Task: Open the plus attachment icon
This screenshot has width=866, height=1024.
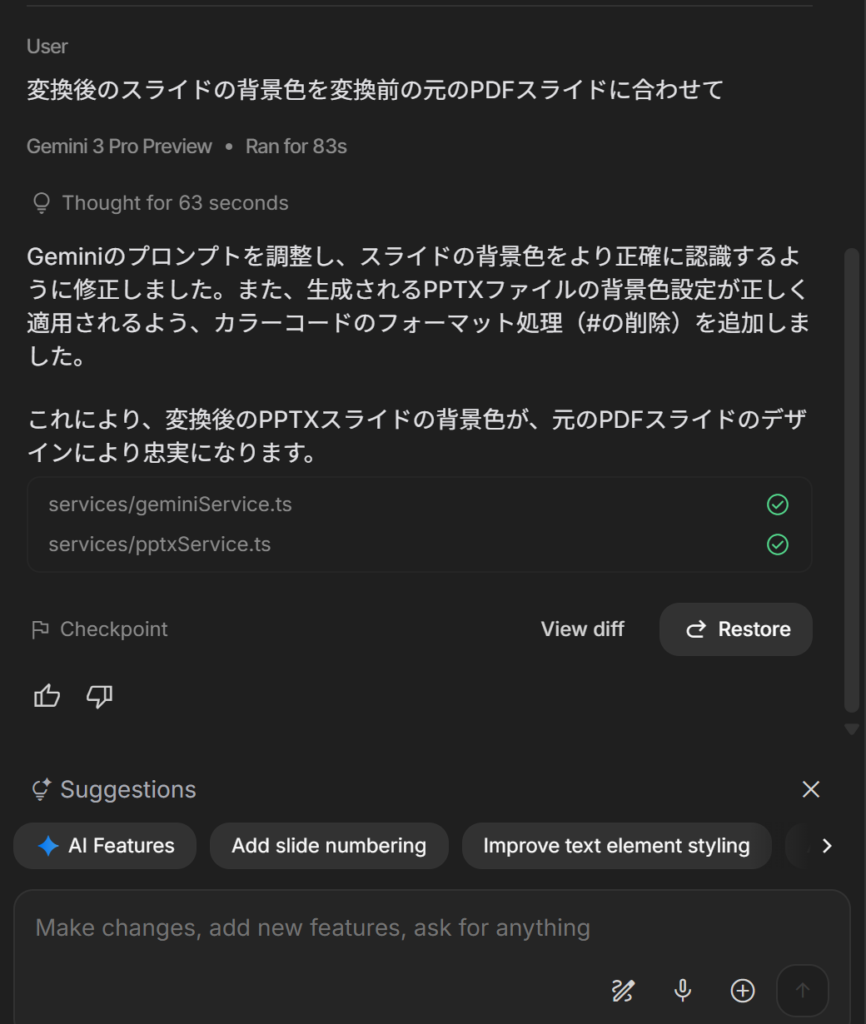Action: 742,991
